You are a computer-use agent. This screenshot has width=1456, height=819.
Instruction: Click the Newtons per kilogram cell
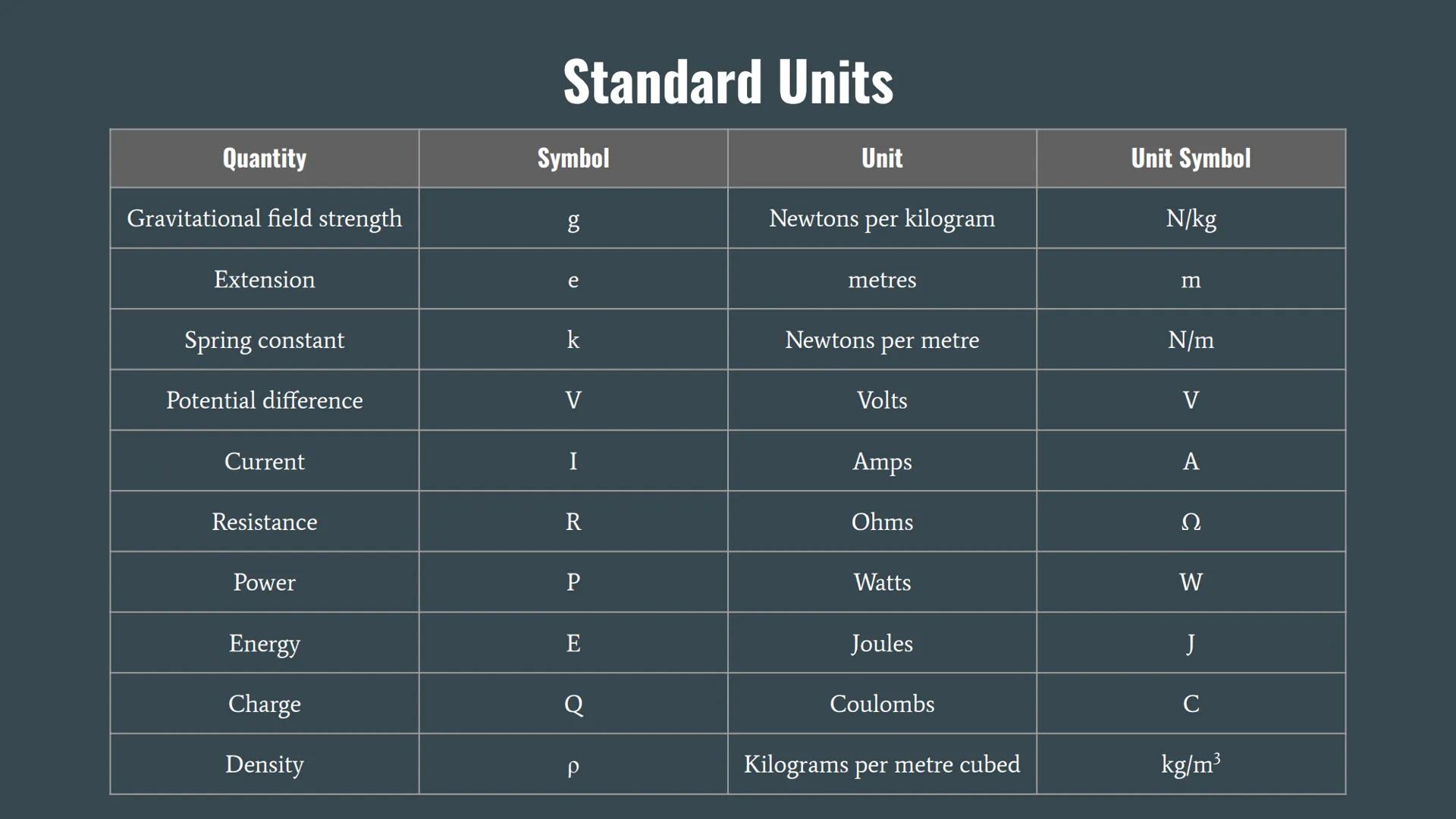pyautogui.click(x=882, y=218)
